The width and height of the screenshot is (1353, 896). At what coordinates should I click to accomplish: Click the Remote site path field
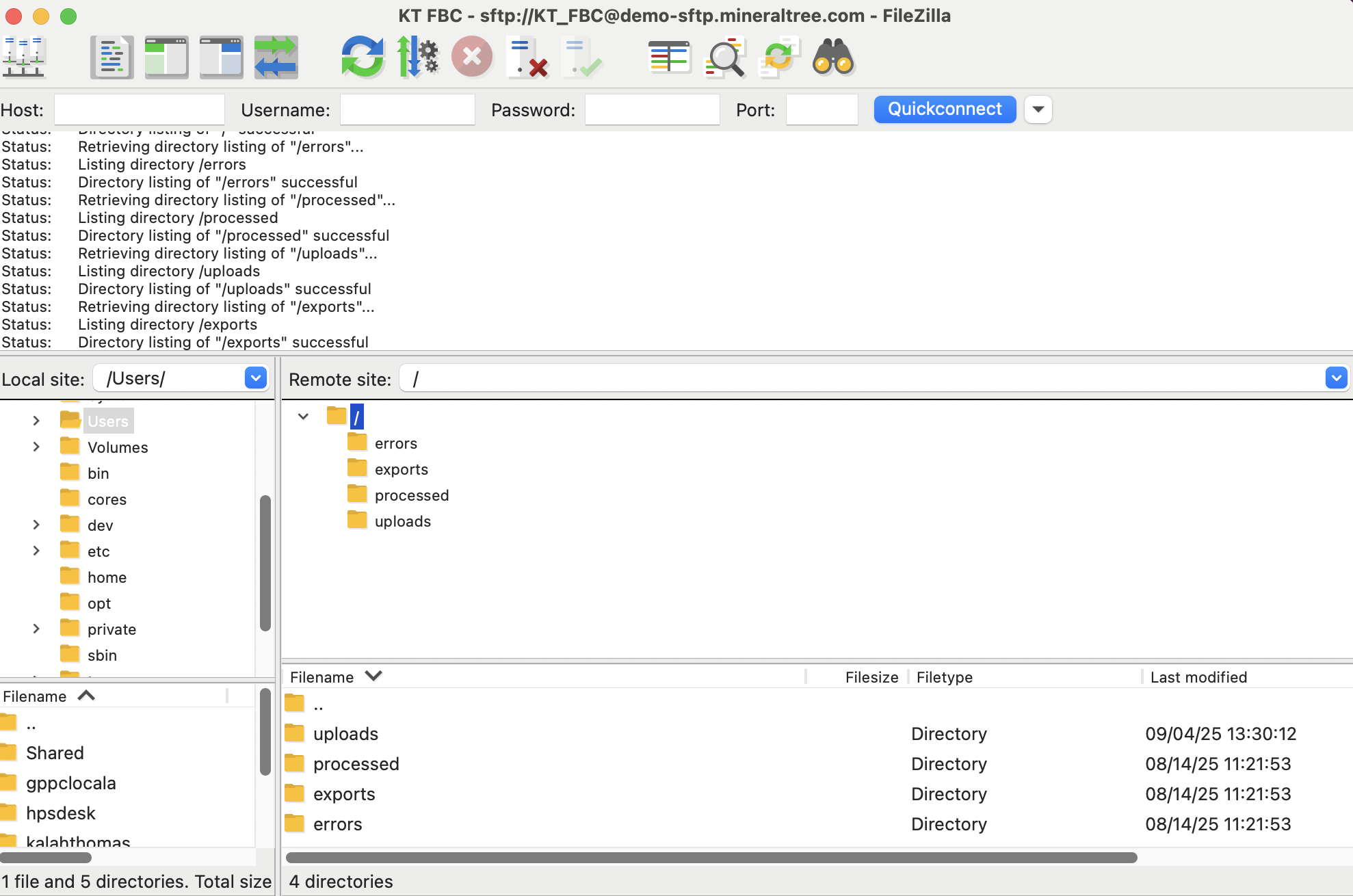pos(863,378)
